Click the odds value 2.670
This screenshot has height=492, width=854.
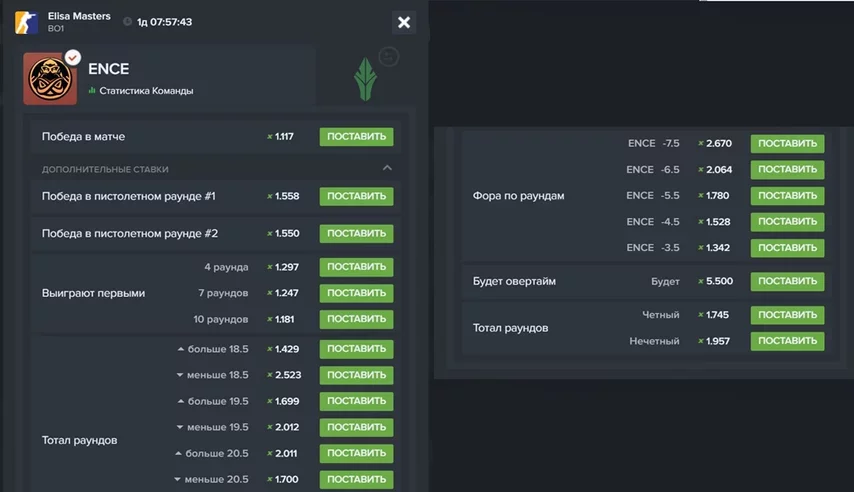click(719, 144)
